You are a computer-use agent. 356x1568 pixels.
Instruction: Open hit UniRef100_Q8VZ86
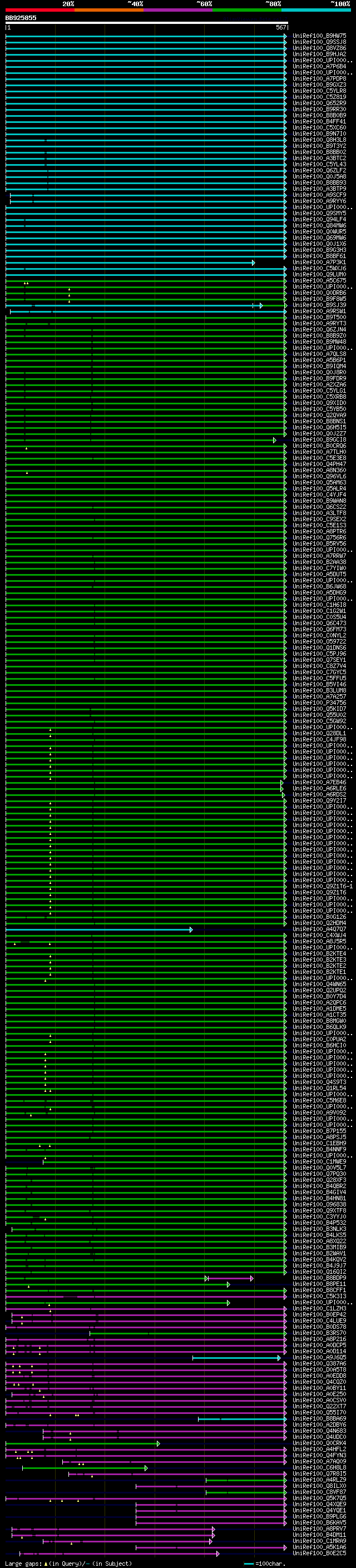pos(319,48)
